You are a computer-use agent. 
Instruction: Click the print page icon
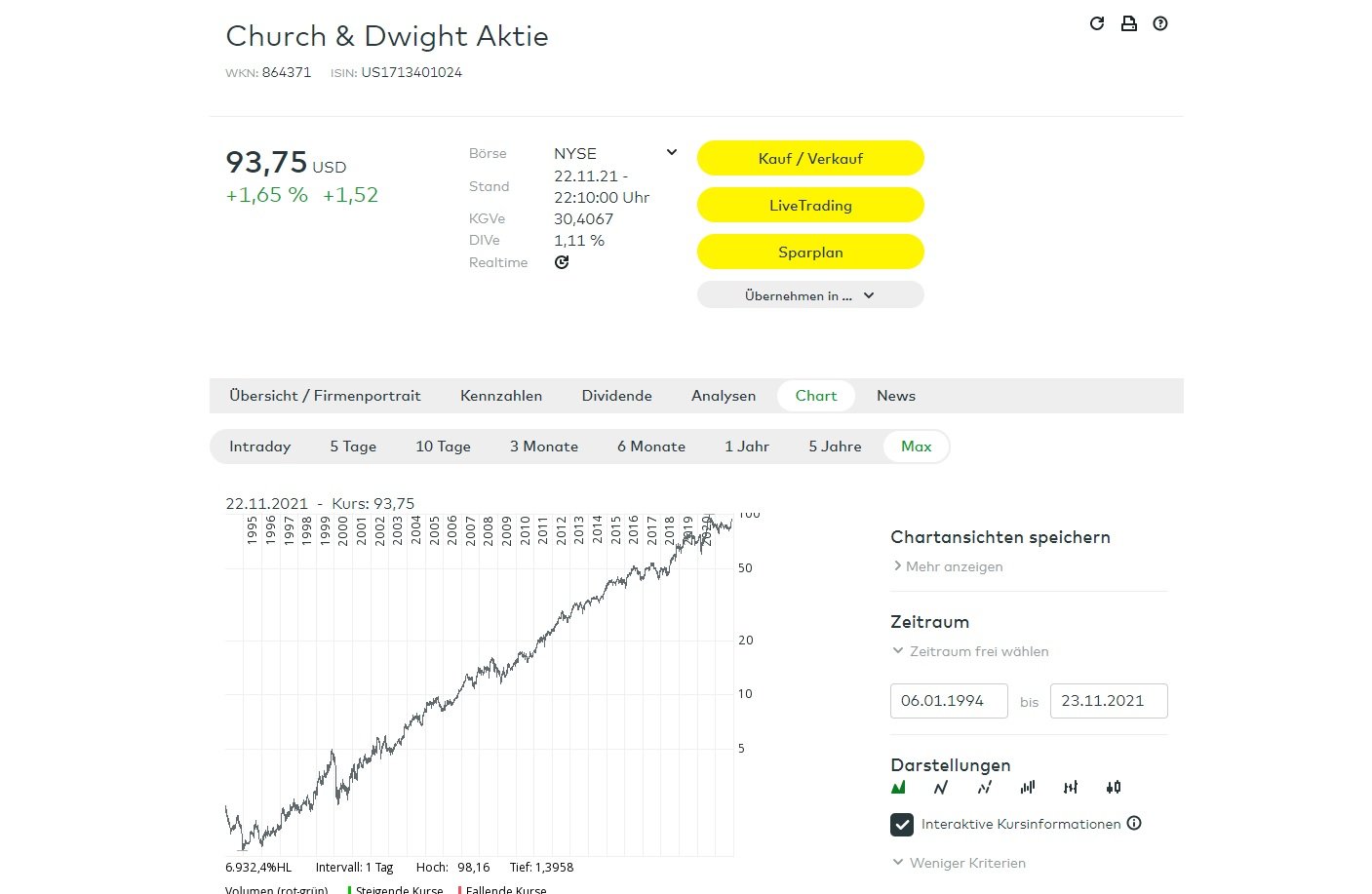point(1128,23)
